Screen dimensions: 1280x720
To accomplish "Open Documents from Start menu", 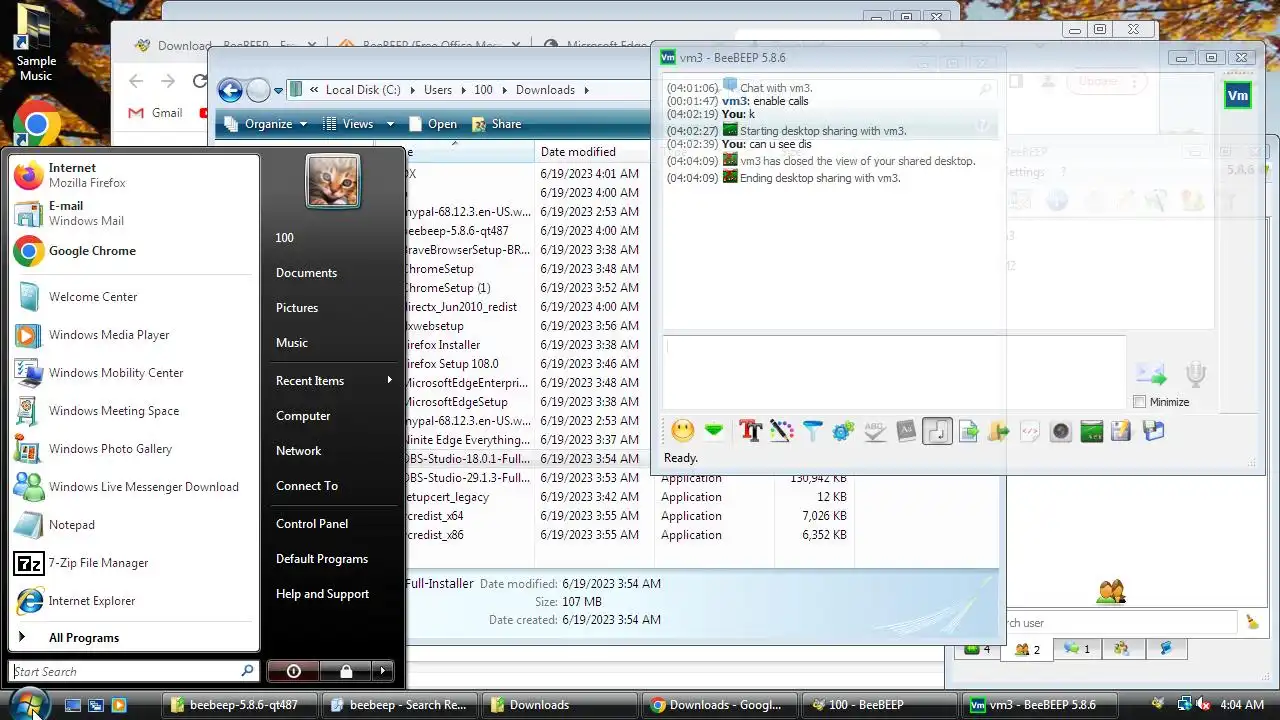I will [x=333, y=273].
